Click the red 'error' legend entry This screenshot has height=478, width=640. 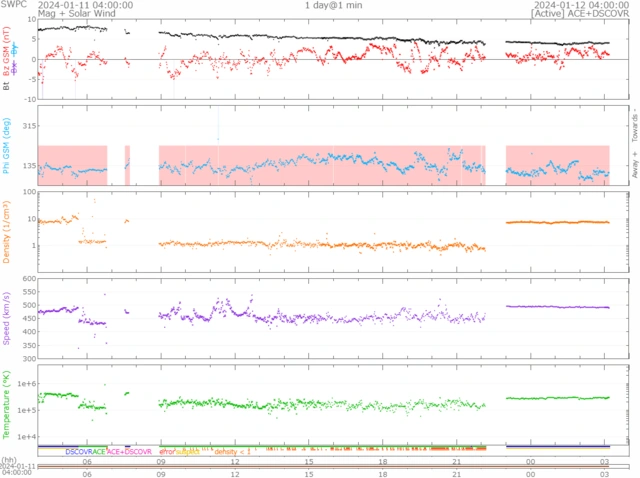click(168, 452)
